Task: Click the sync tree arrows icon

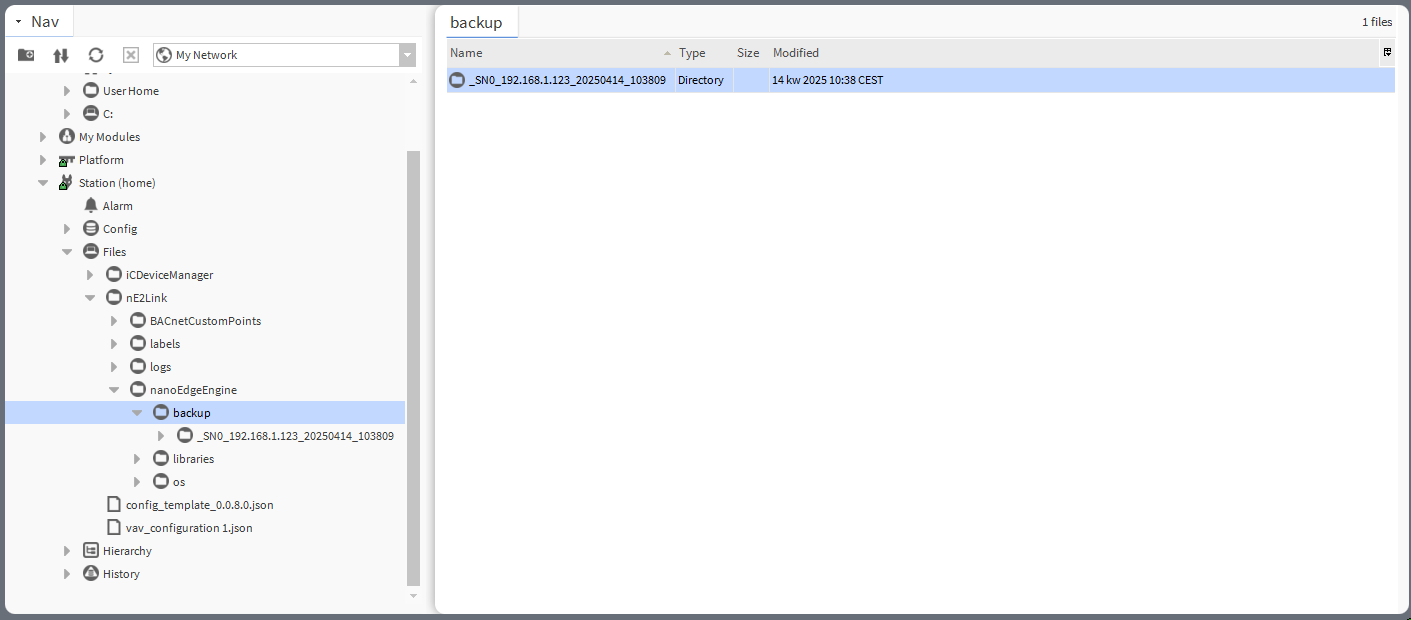Action: click(x=61, y=55)
